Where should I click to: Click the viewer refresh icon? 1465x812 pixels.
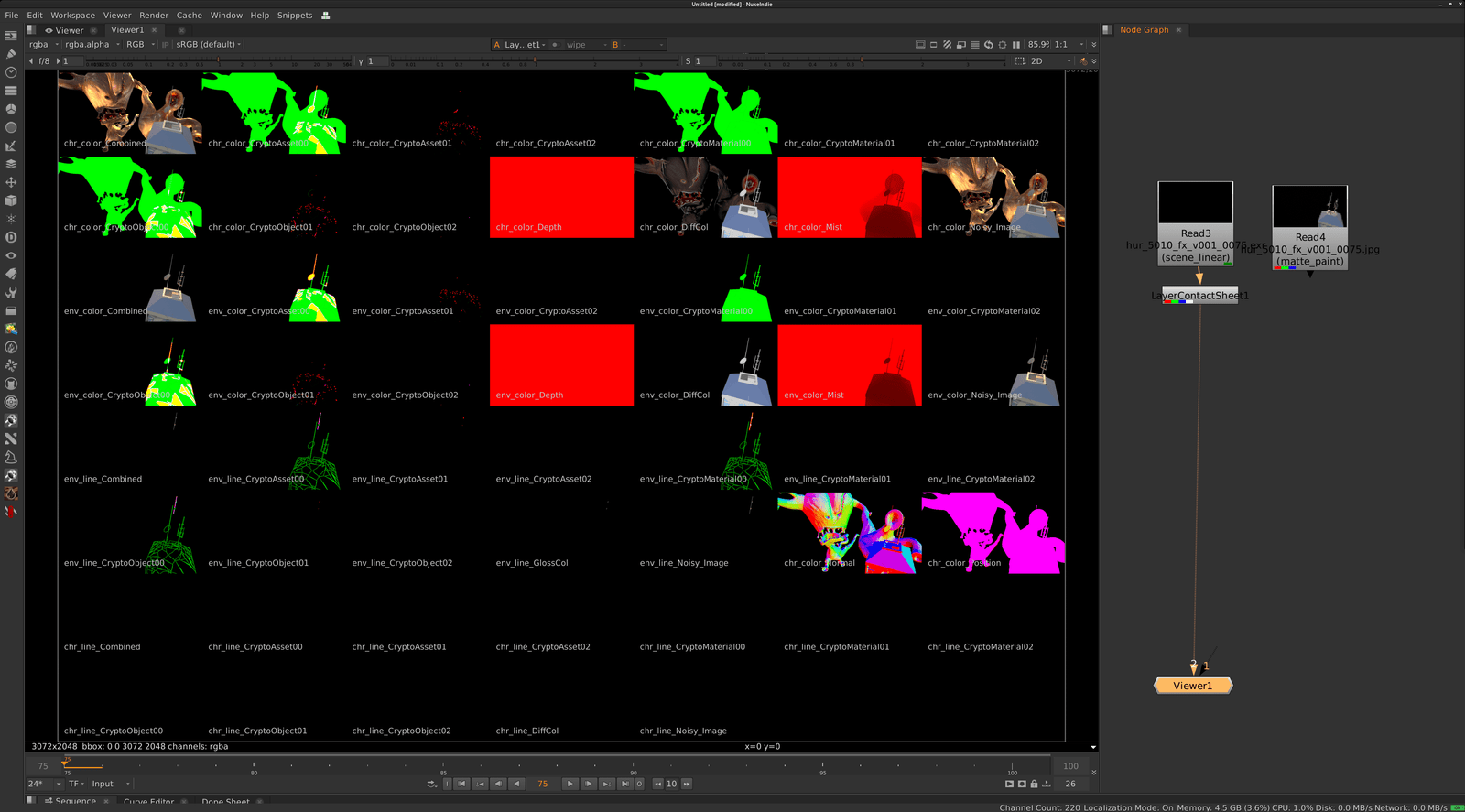[988, 44]
